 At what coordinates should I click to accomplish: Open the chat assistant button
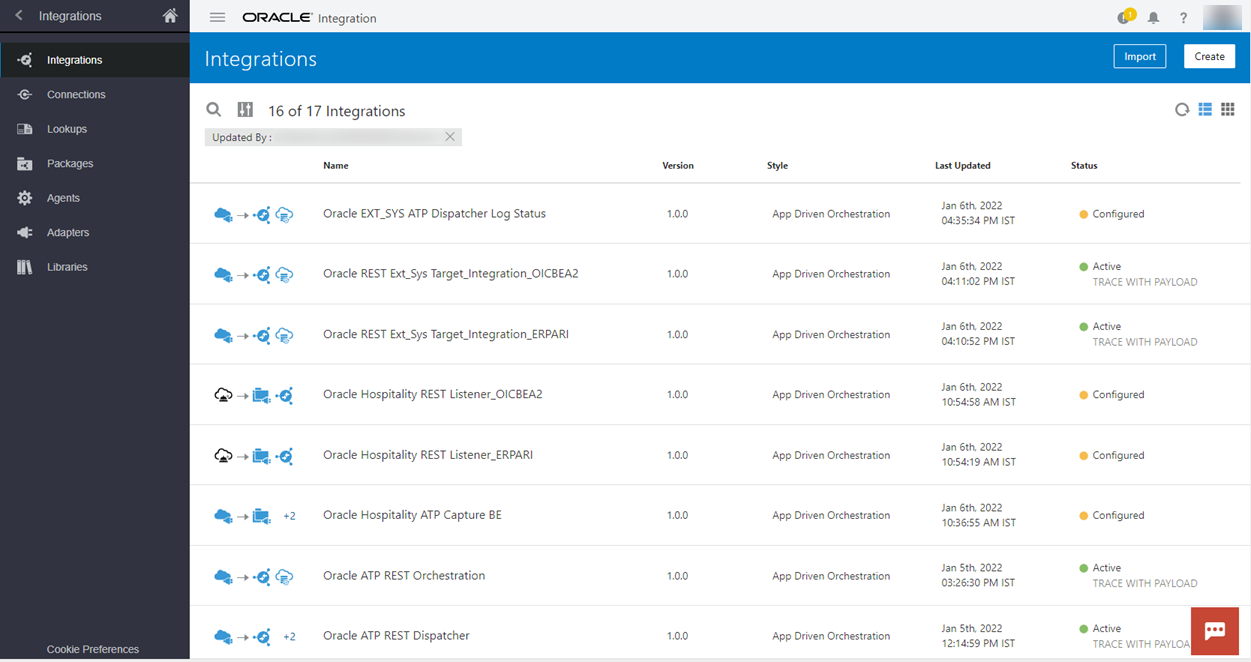[1215, 631]
